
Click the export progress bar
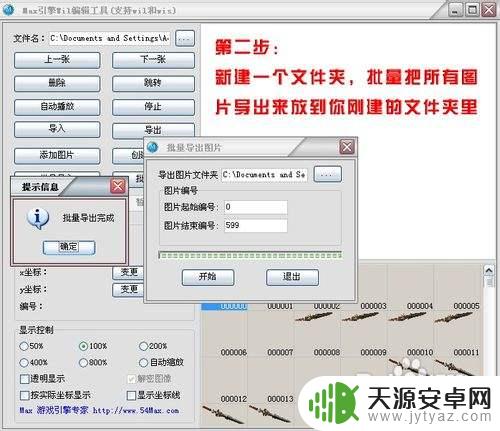pyautogui.click(x=250, y=255)
